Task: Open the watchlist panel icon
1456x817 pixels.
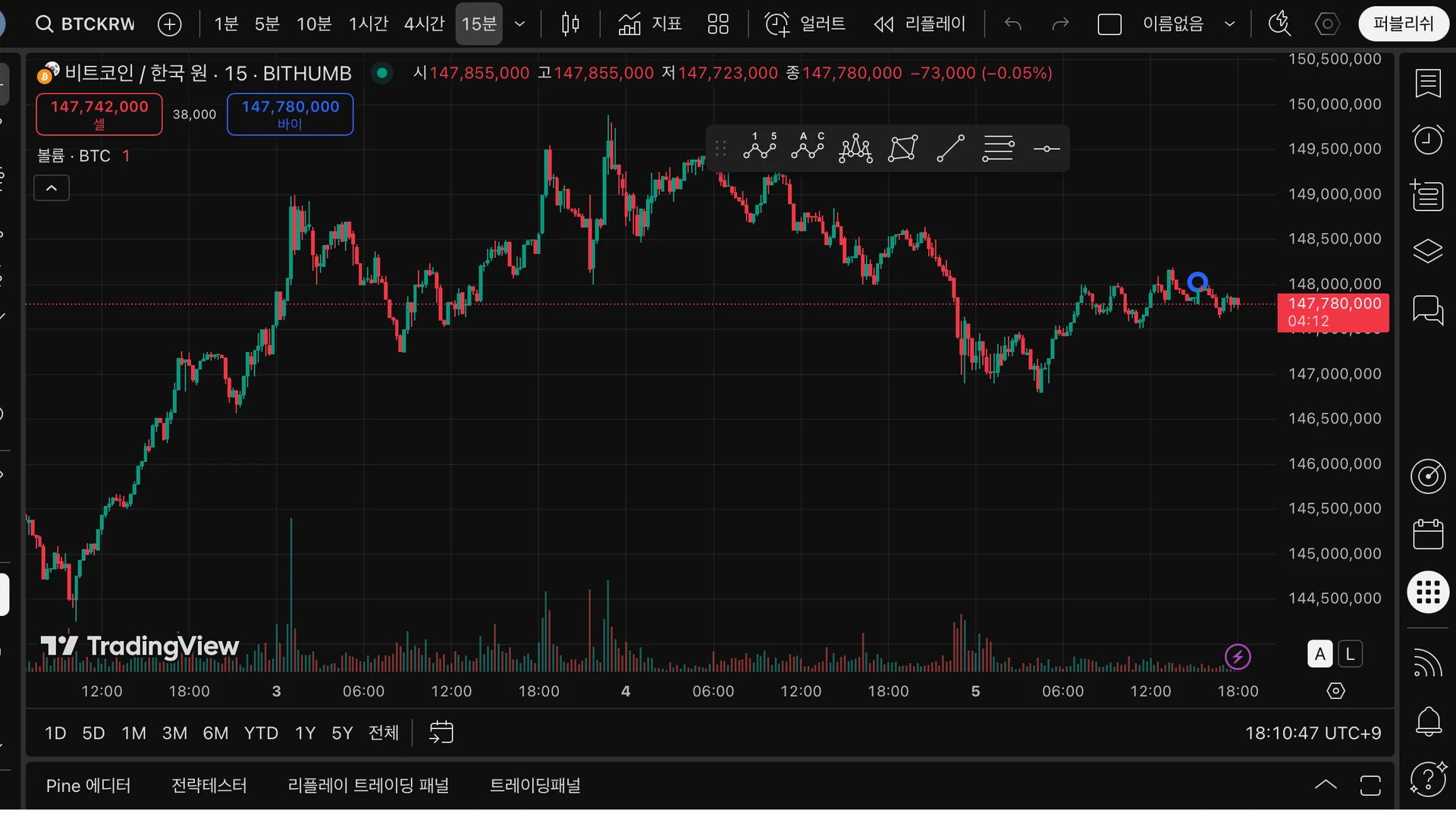Action: pos(1428,83)
